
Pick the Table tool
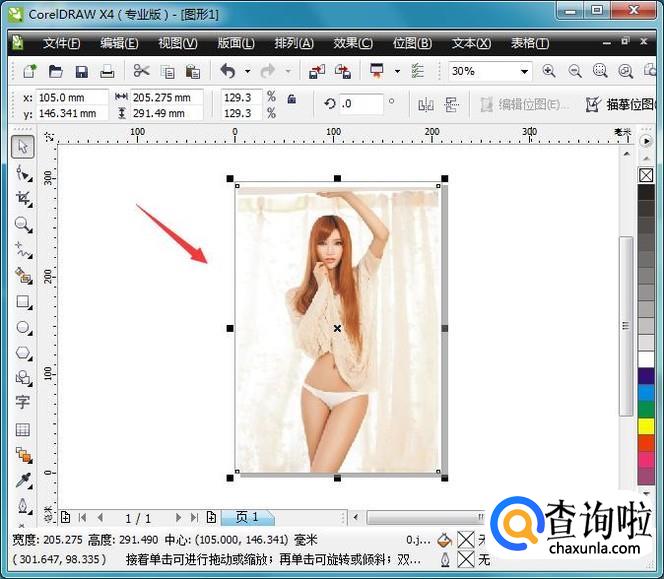[23, 429]
